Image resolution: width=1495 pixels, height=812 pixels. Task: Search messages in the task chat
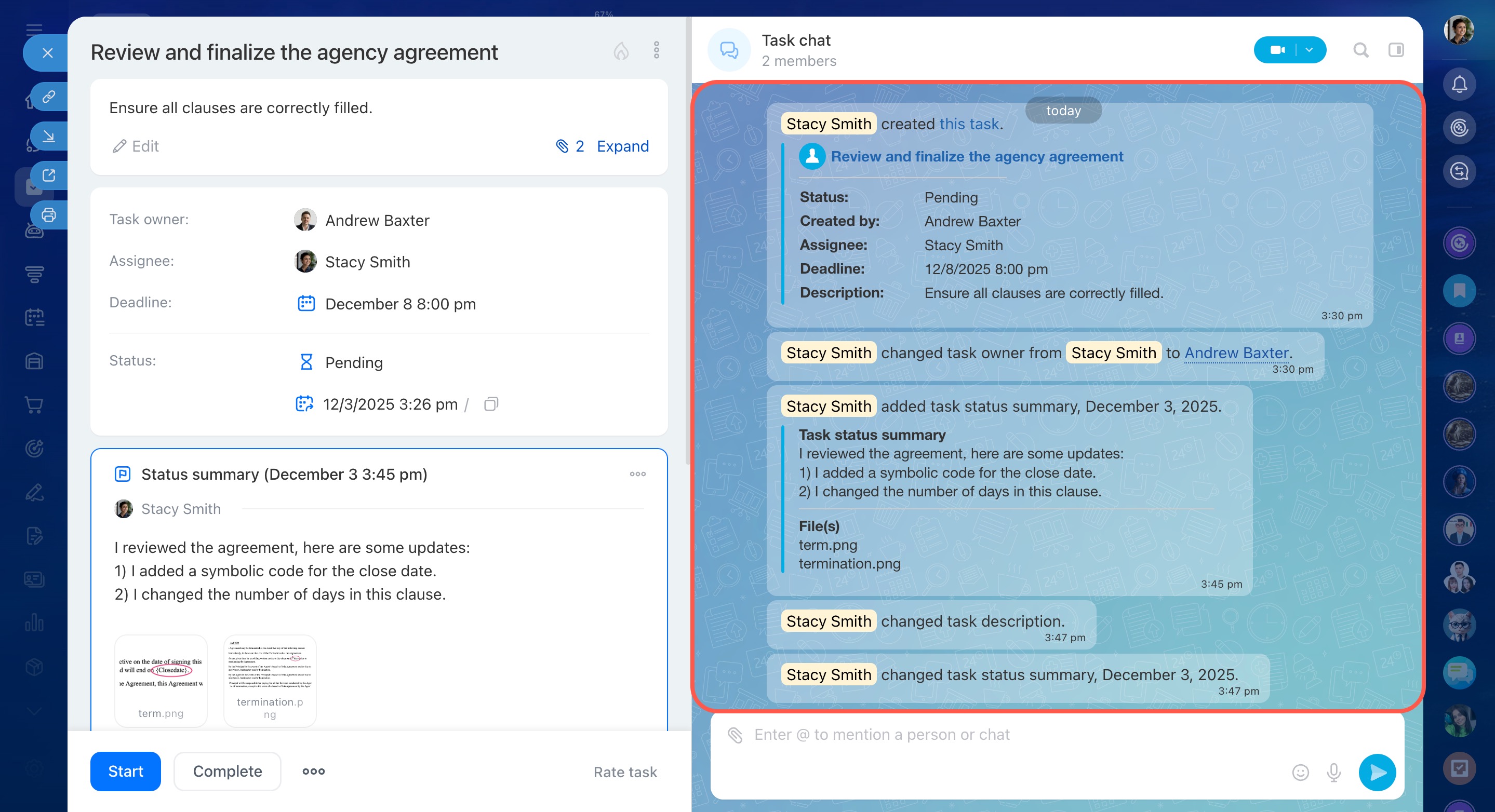[1360, 50]
